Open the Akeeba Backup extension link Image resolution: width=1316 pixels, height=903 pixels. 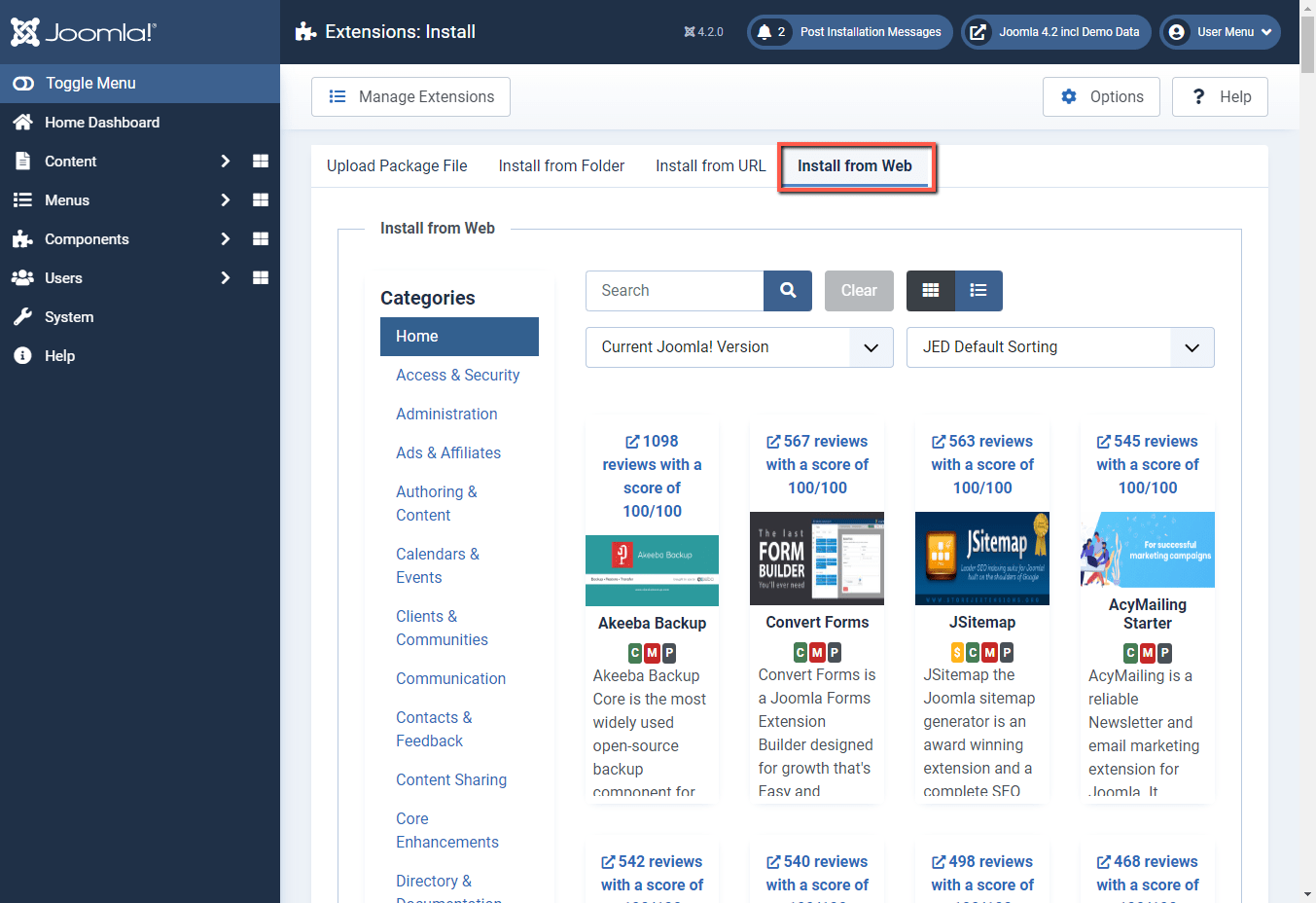652,623
